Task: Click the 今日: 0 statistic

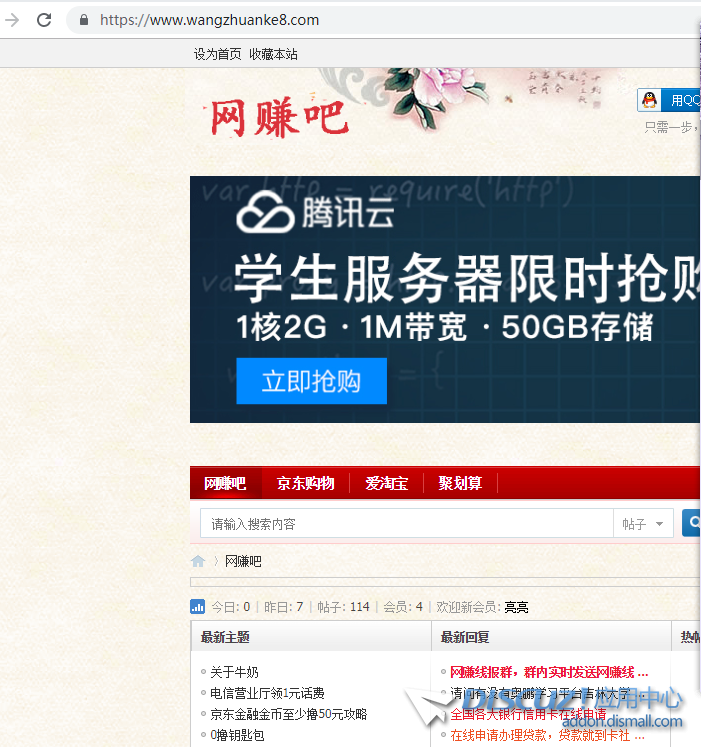Action: coord(231,607)
